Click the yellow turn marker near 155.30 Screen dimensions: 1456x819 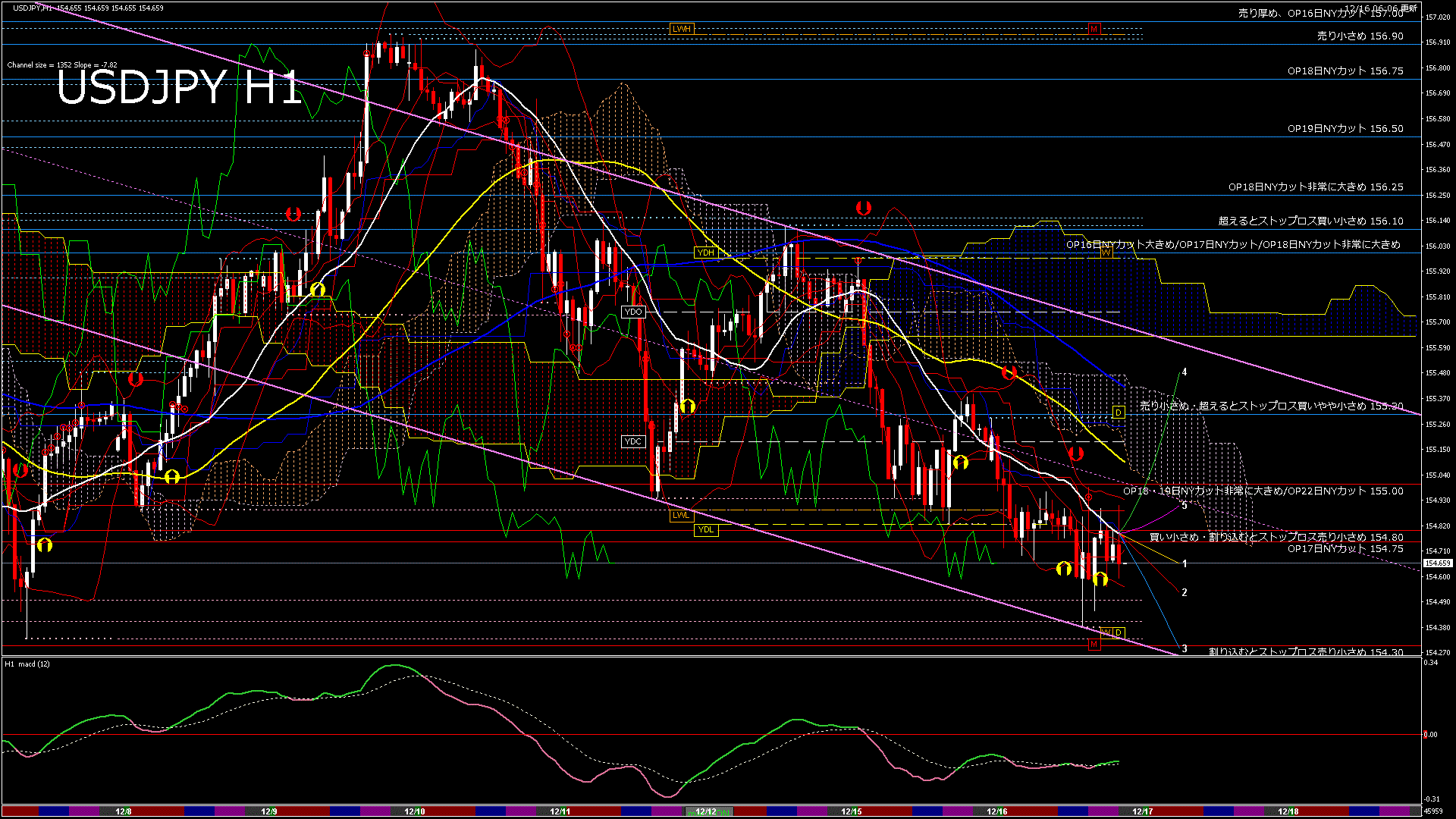[689, 406]
